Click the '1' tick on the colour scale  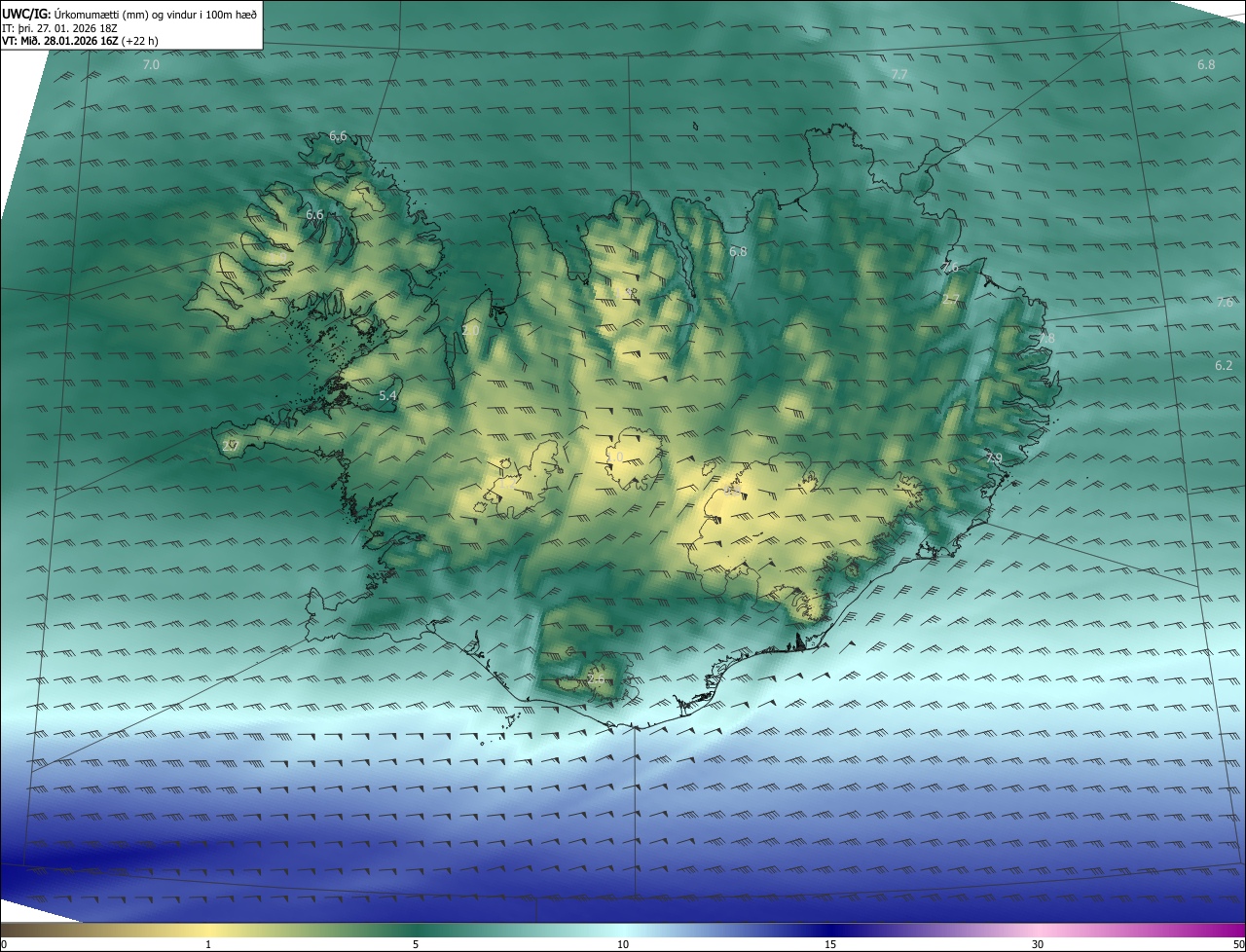point(208,945)
